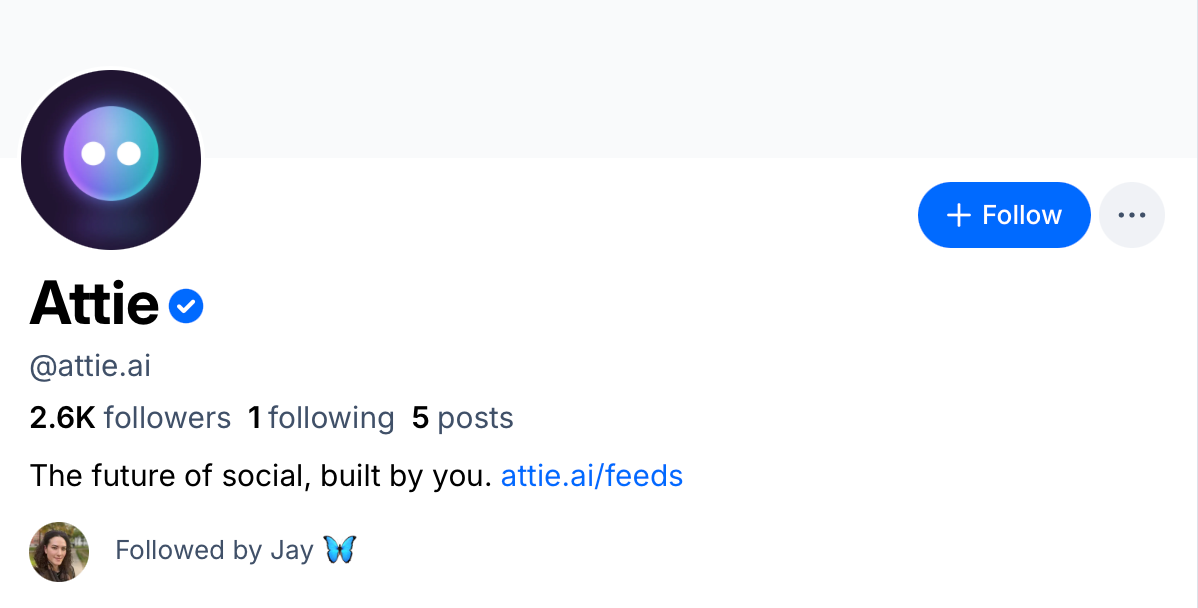Click the @attie.ai username handle
Image resolution: width=1198 pixels, height=608 pixels.
[x=90, y=366]
